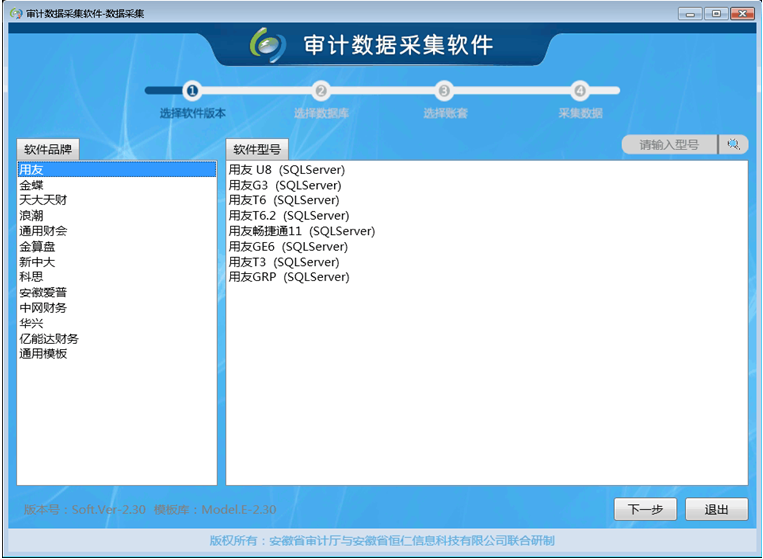Select 天大天财 brand

coord(117,200)
